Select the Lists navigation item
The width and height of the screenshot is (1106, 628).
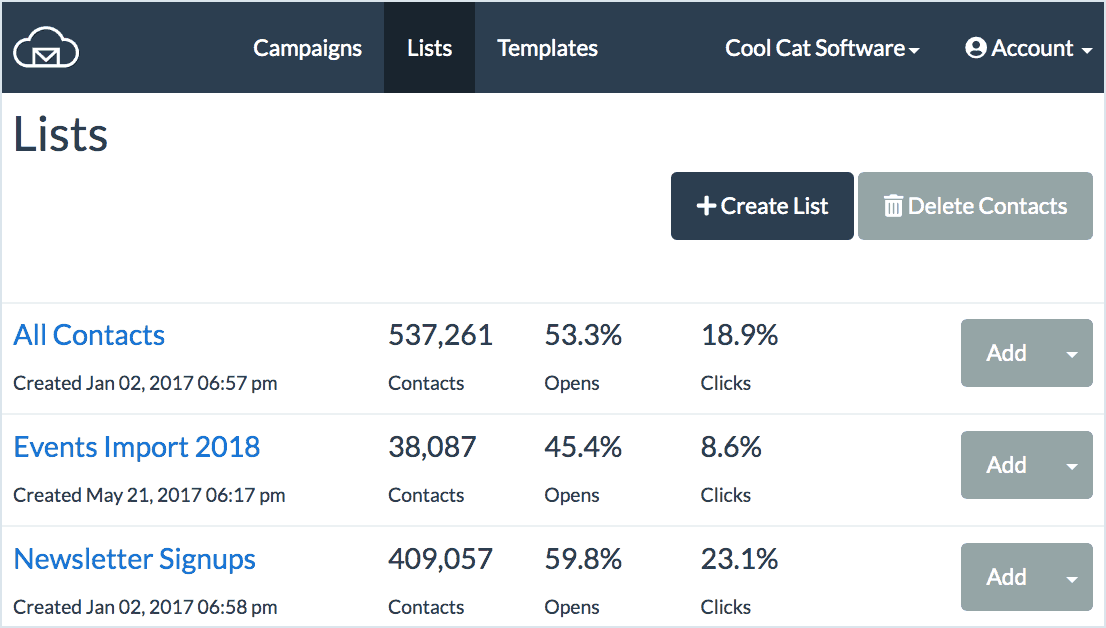tap(429, 48)
